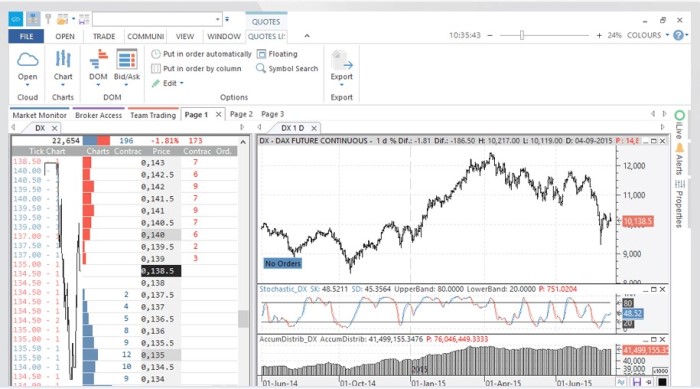Close the DX 1 D chart tab
The width and height of the screenshot is (700, 389).
click(314, 129)
